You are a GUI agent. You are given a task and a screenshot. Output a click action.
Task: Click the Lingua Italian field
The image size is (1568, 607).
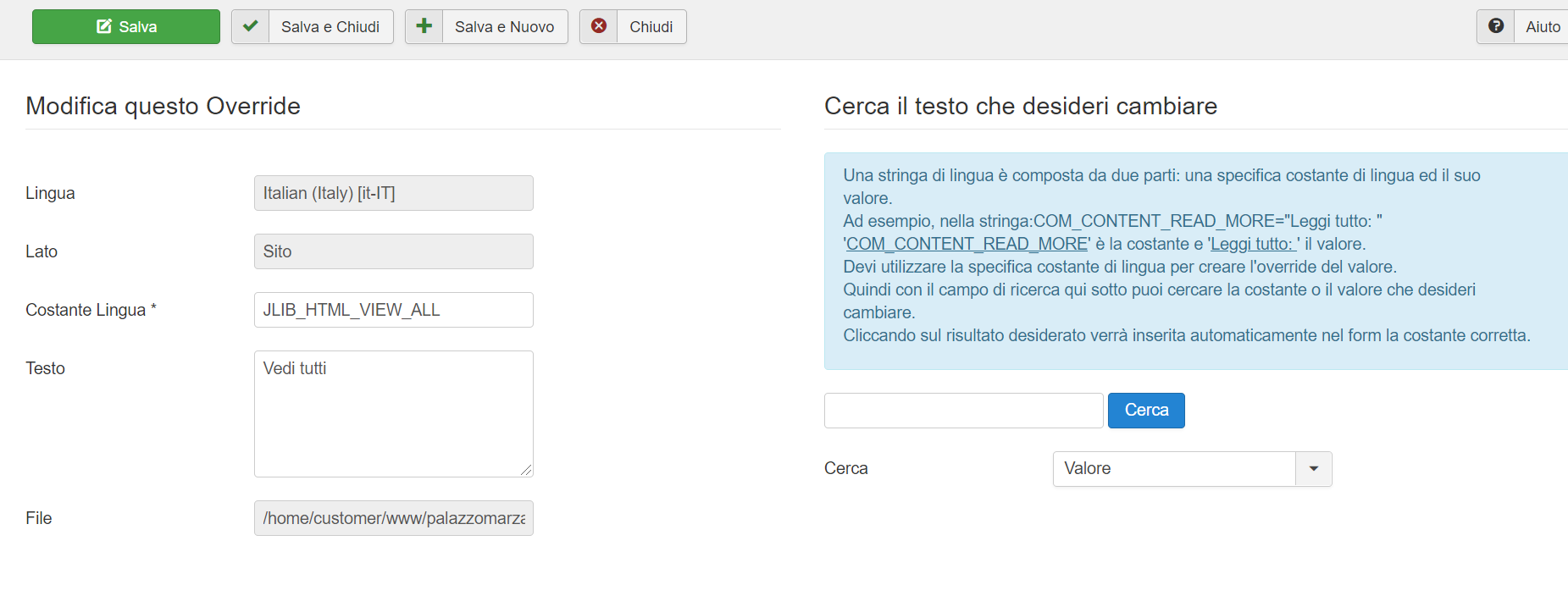pyautogui.click(x=393, y=193)
